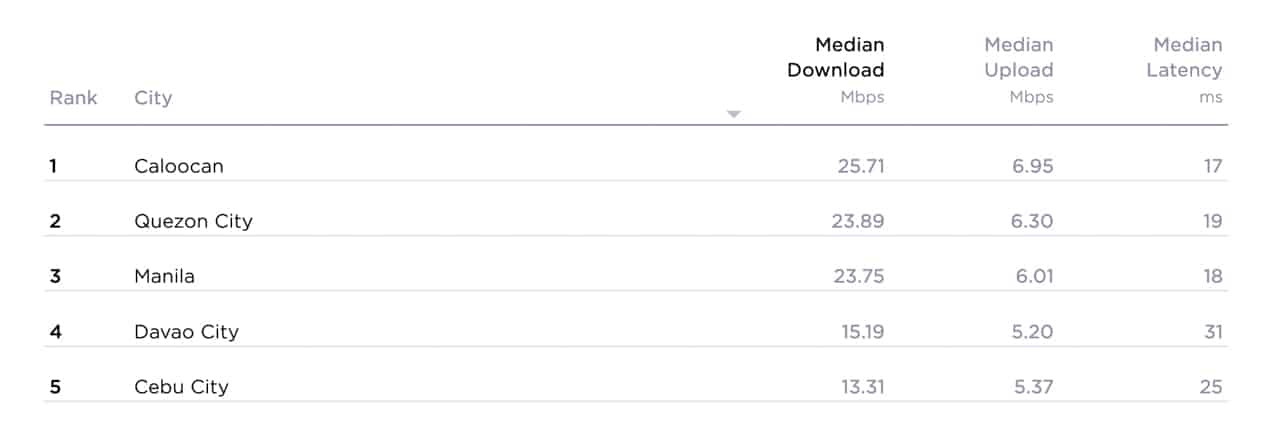Select the Cebu City entry
Viewport: 1280px width, 439px height.
(x=181, y=386)
